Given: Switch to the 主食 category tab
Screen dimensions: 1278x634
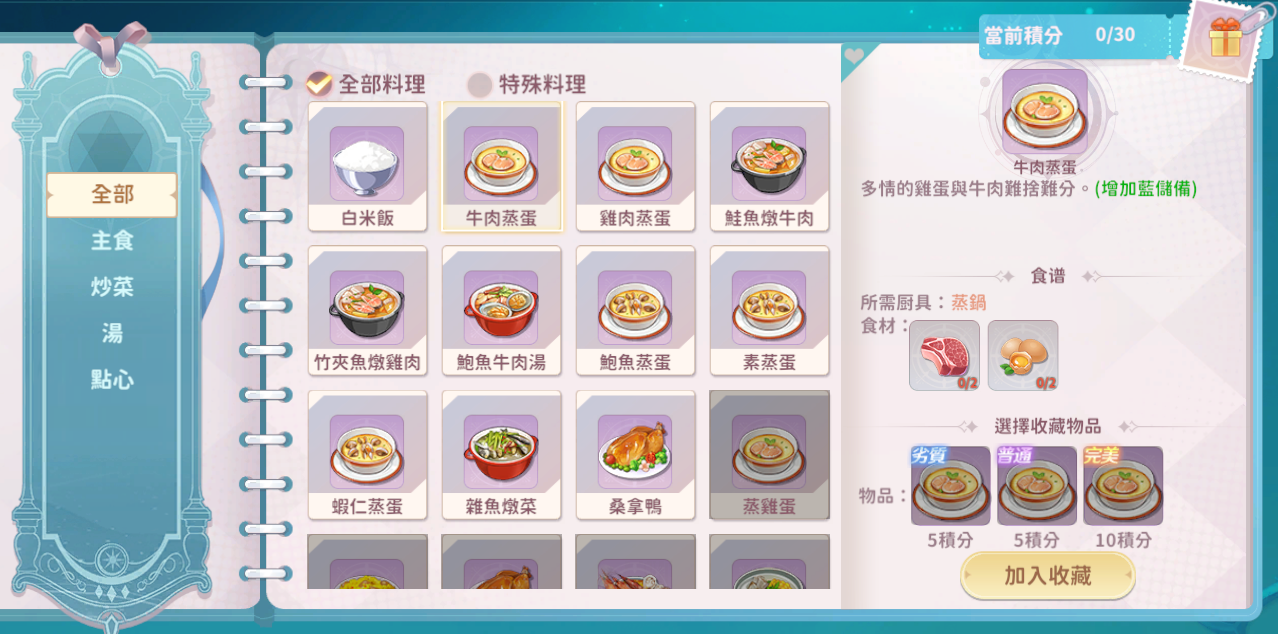Looking at the screenshot, I should (x=112, y=241).
